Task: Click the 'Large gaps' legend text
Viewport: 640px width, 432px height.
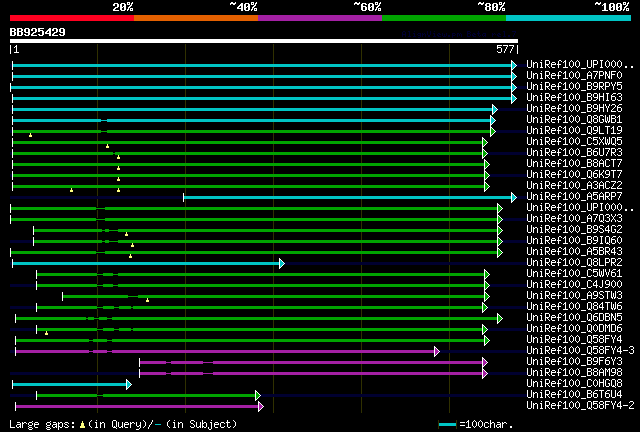Action: (42, 424)
